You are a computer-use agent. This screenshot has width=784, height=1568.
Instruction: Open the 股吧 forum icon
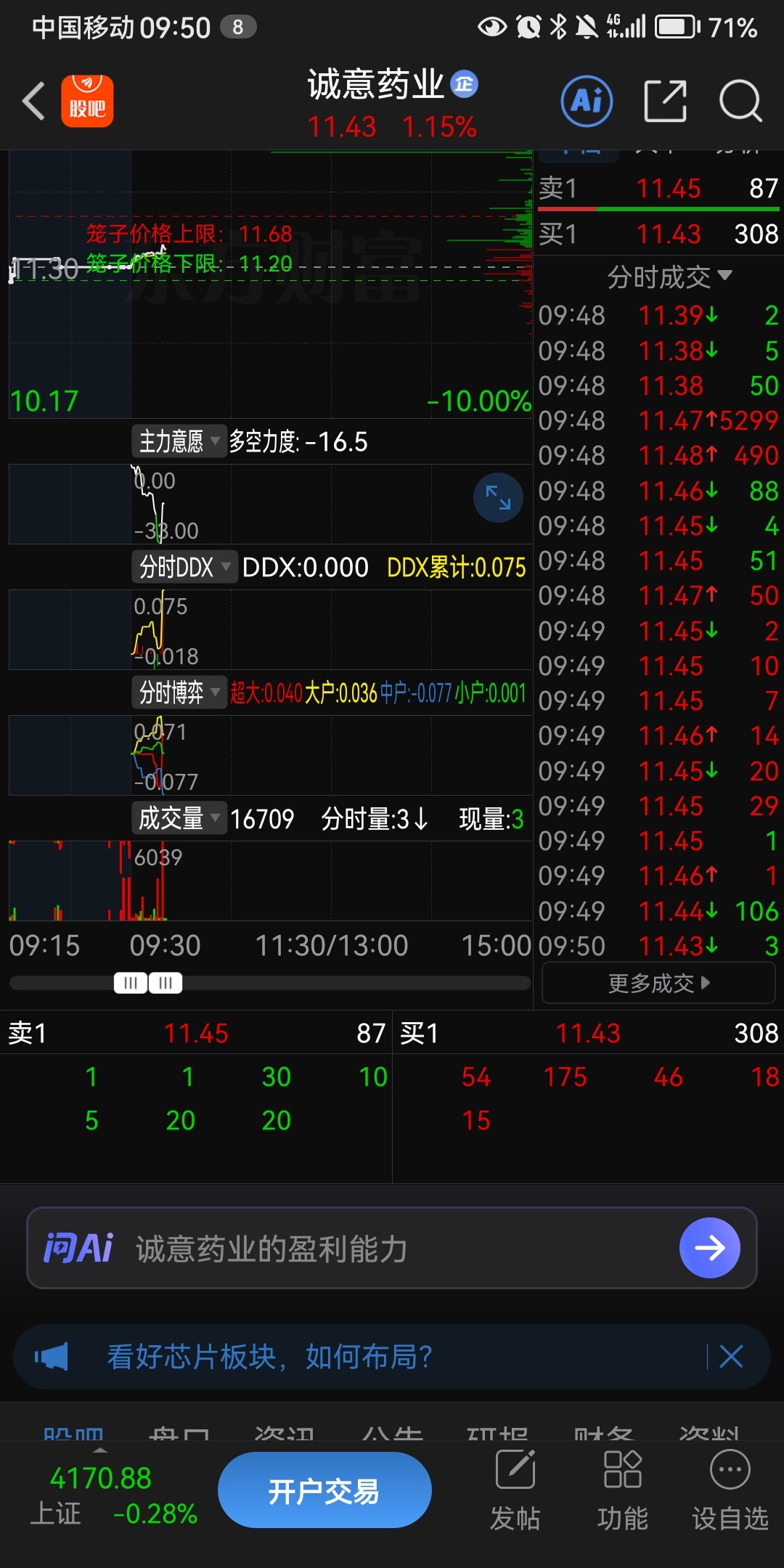point(87,101)
